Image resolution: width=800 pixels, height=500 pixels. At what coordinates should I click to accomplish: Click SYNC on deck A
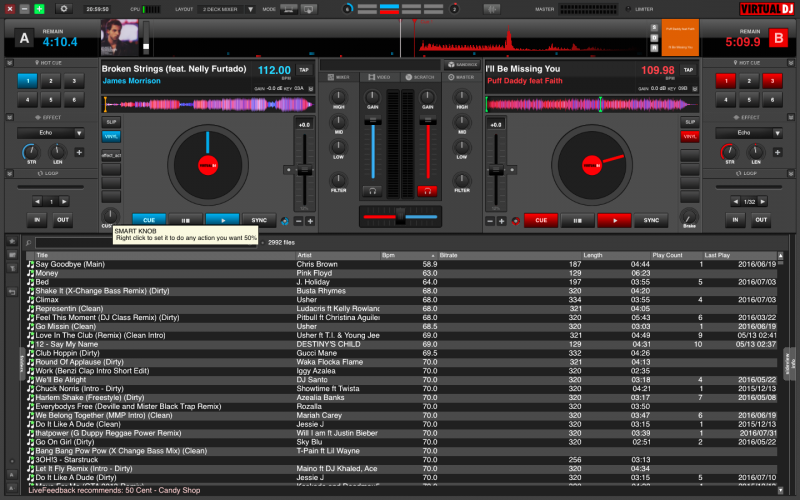pyautogui.click(x=259, y=220)
